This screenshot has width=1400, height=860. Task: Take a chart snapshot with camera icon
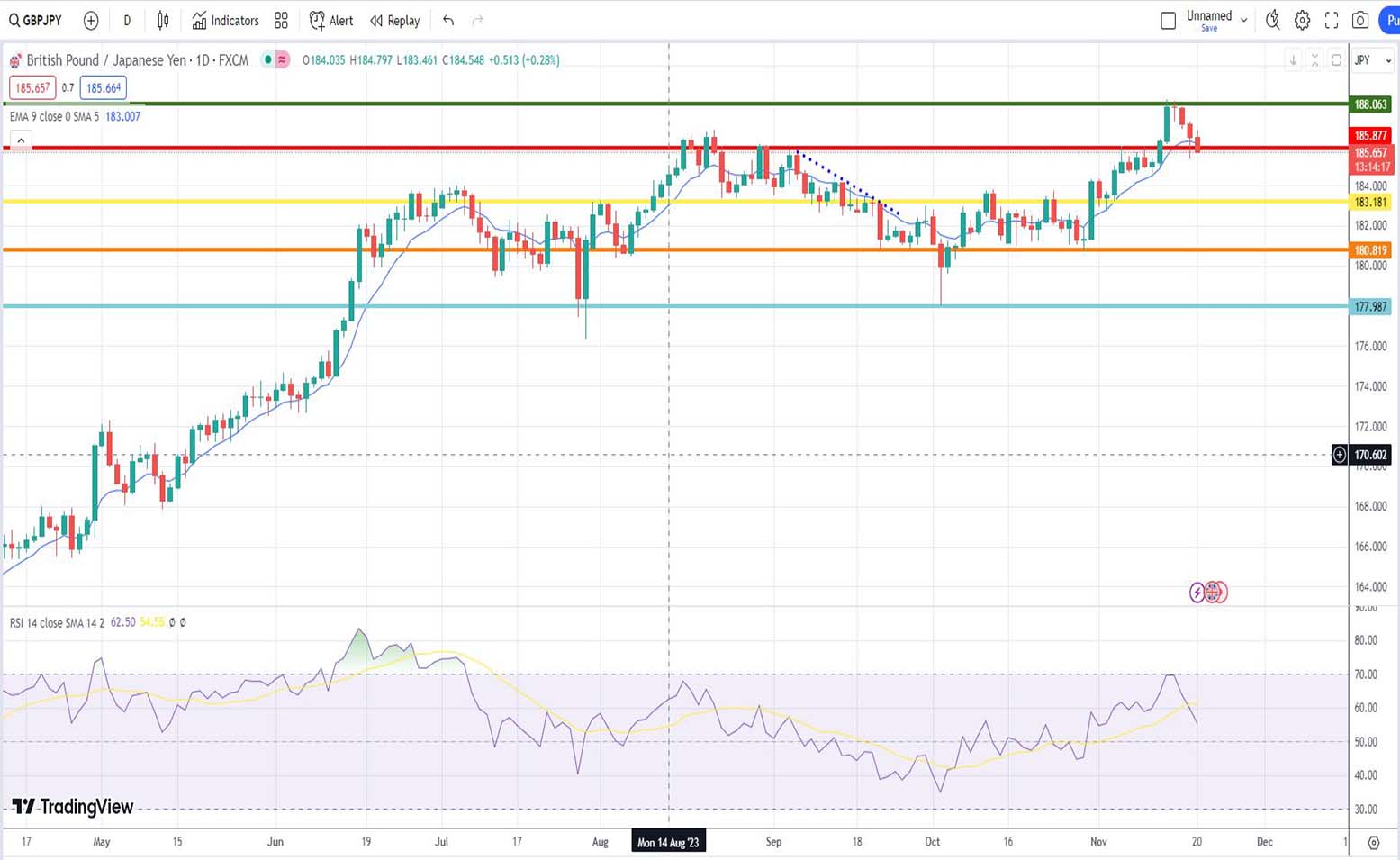tap(1360, 20)
